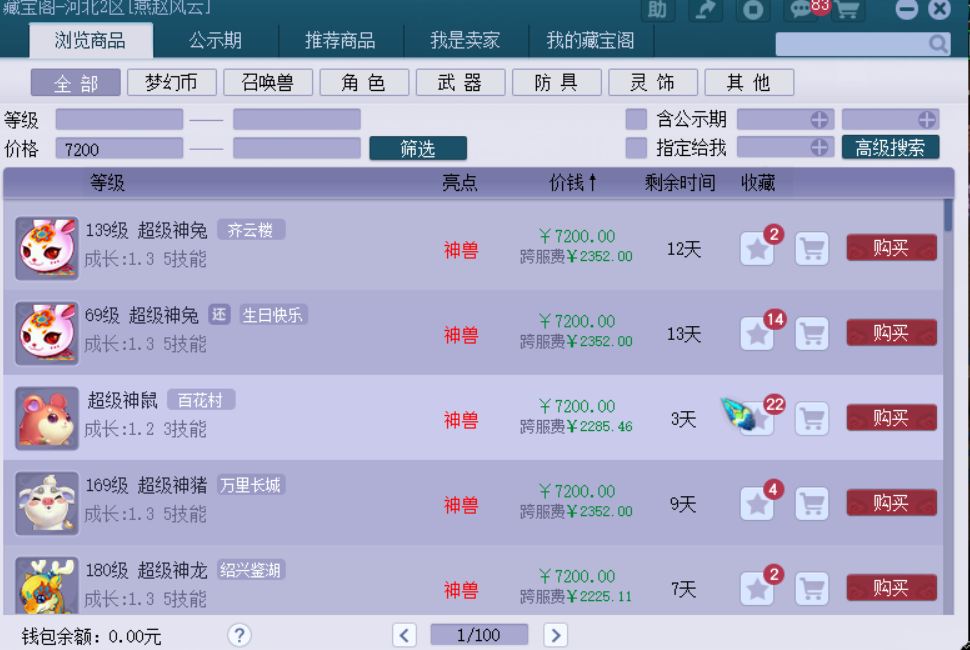Screen dimensions: 970x650
Task: Switch to 公示期 tab
Action: [215, 41]
